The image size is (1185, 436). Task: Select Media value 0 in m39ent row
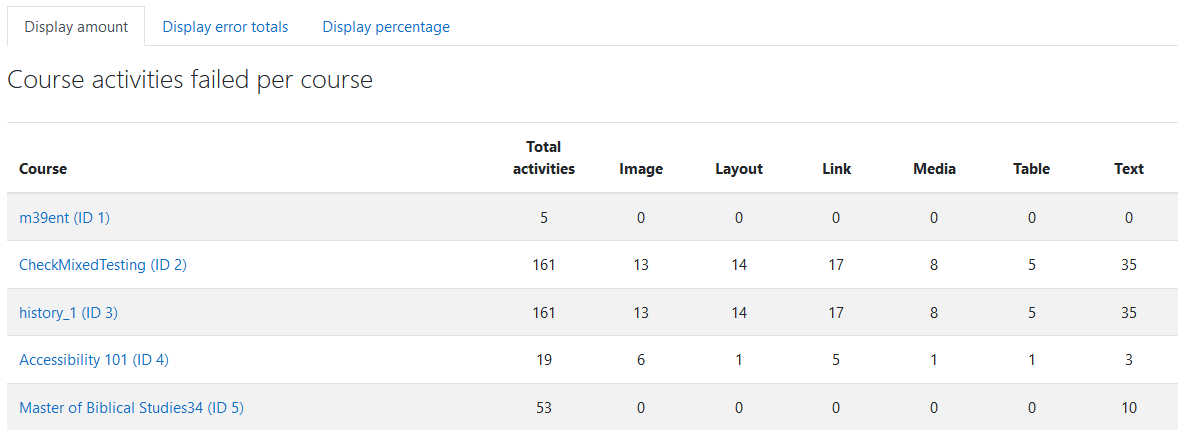(x=934, y=218)
